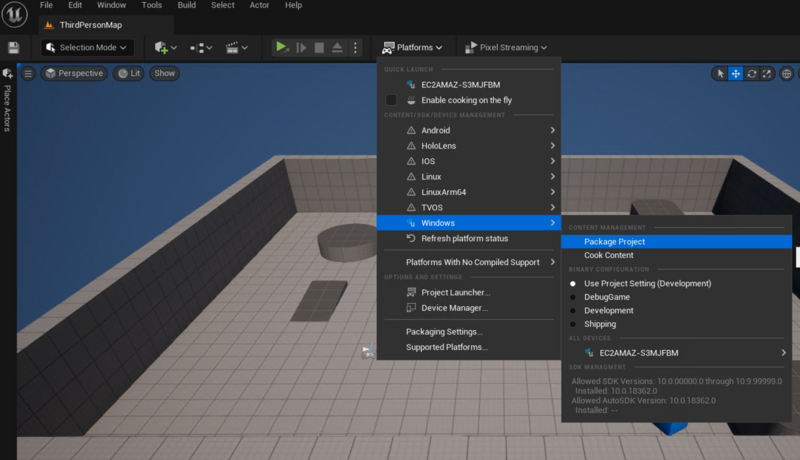
Task: Activate the Rotate gizmo tool
Action: tap(752, 74)
